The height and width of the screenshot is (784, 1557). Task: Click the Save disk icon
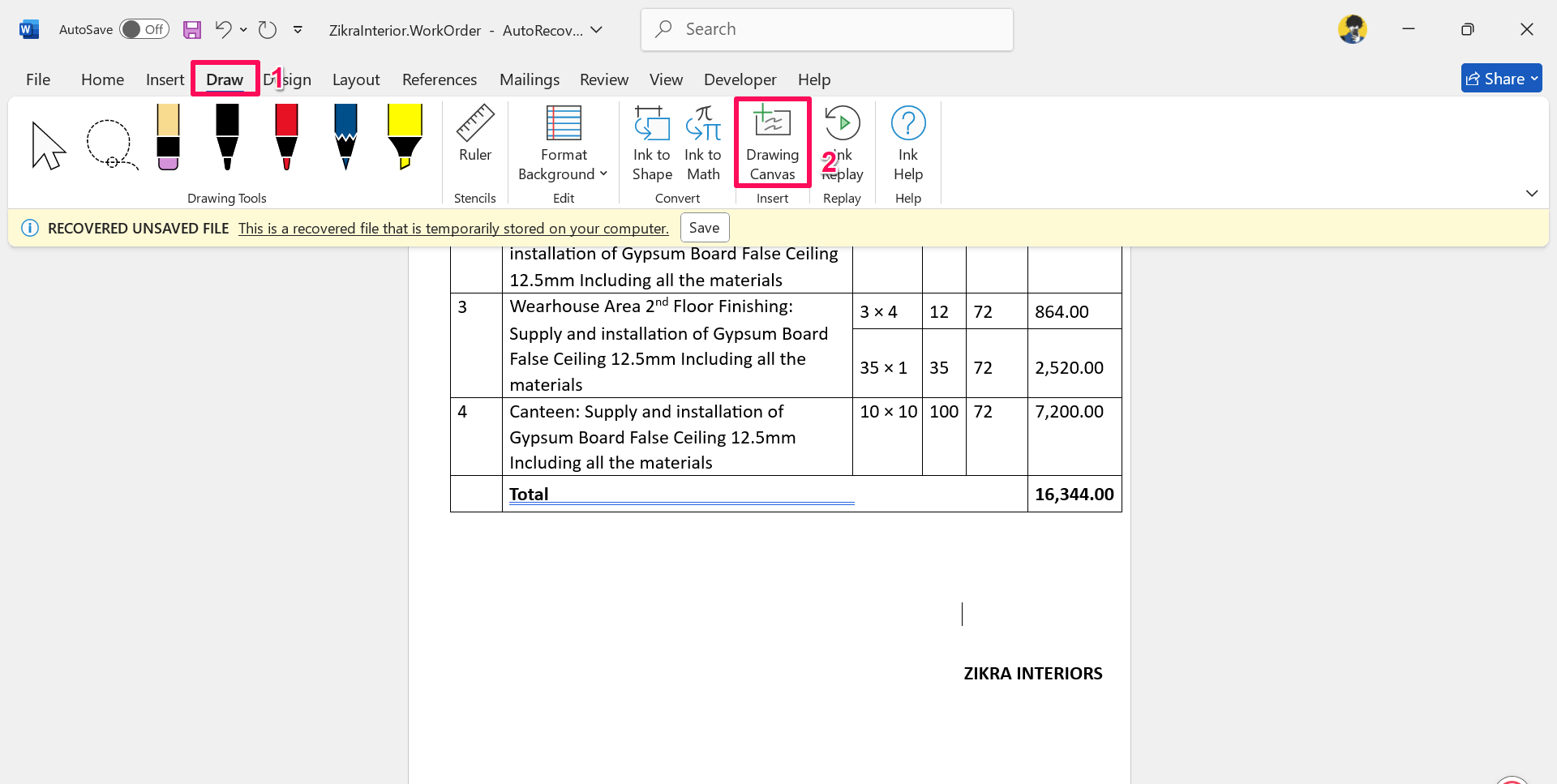tap(192, 30)
